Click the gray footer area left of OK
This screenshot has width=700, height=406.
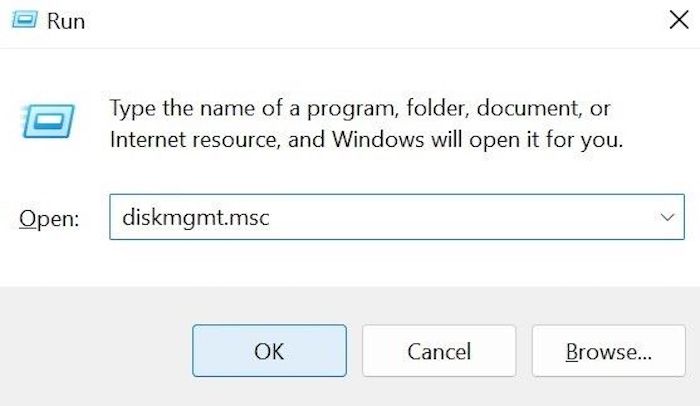tap(95, 351)
